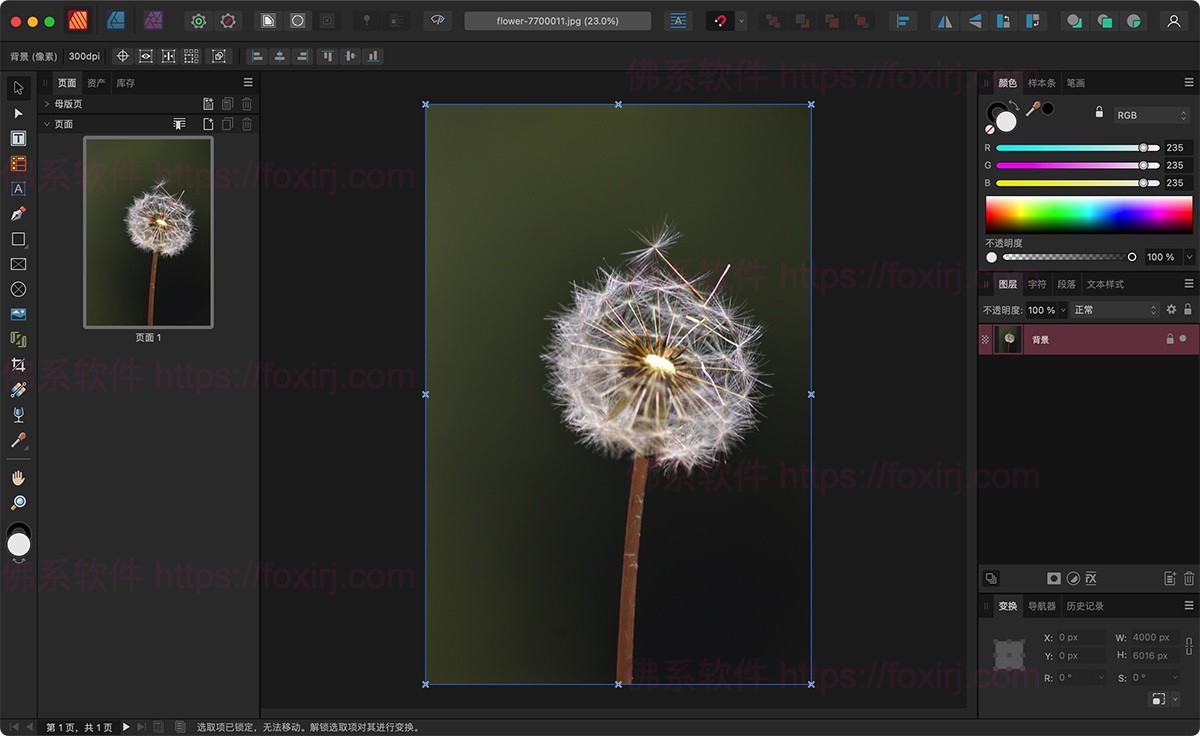Screen dimensions: 1200x736
Task: Select the Artistic Text tool
Action: (x=18, y=188)
